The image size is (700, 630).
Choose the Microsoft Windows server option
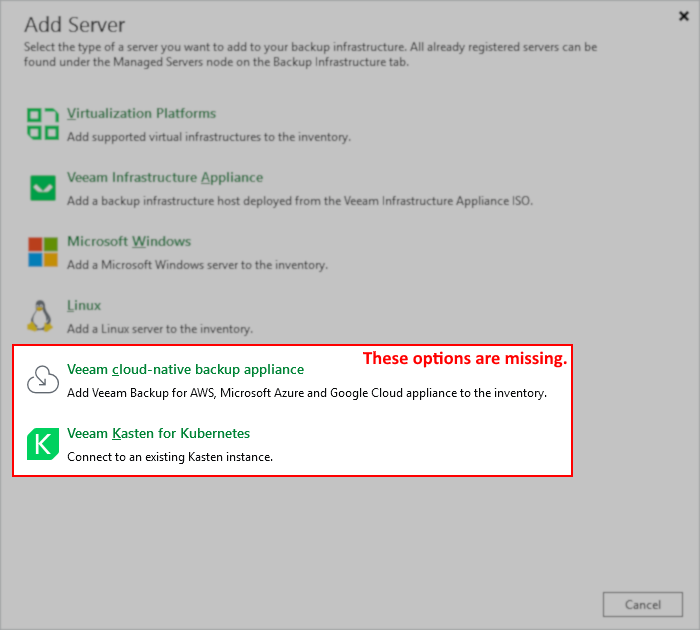[129, 241]
